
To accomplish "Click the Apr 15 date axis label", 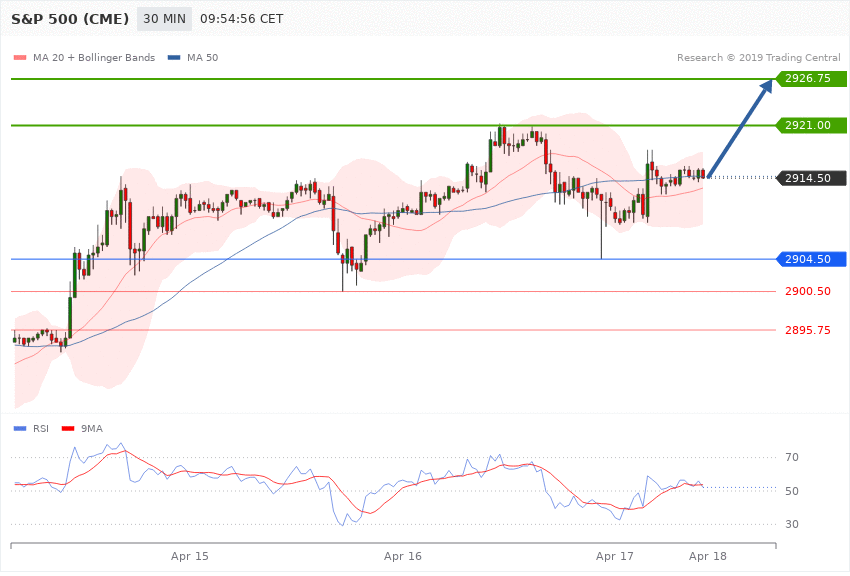I will (x=190, y=556).
